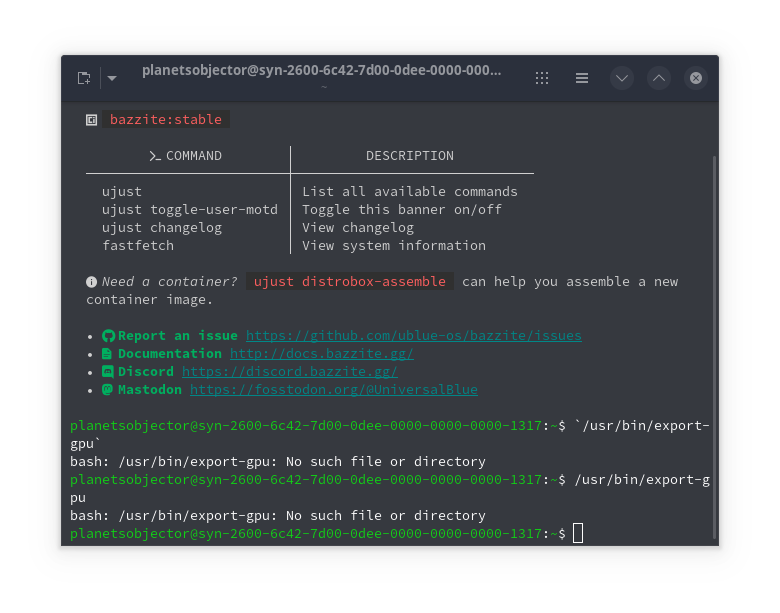
Task: Click the info icon before Need a container
Action: pos(92,282)
